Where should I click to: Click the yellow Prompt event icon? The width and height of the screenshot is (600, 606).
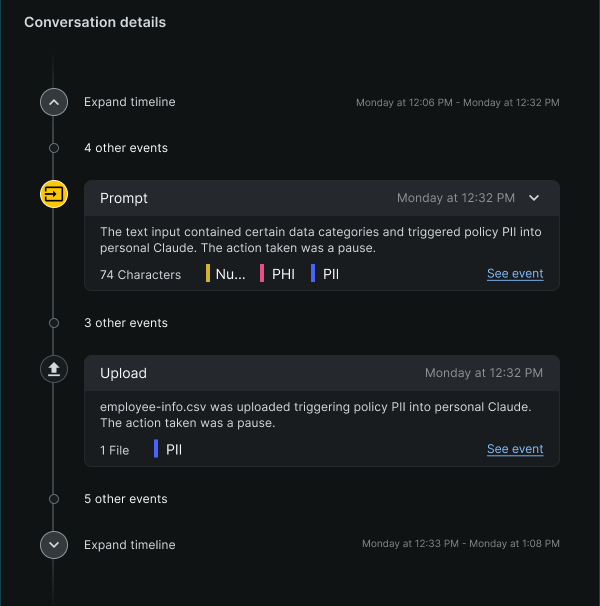coord(54,194)
